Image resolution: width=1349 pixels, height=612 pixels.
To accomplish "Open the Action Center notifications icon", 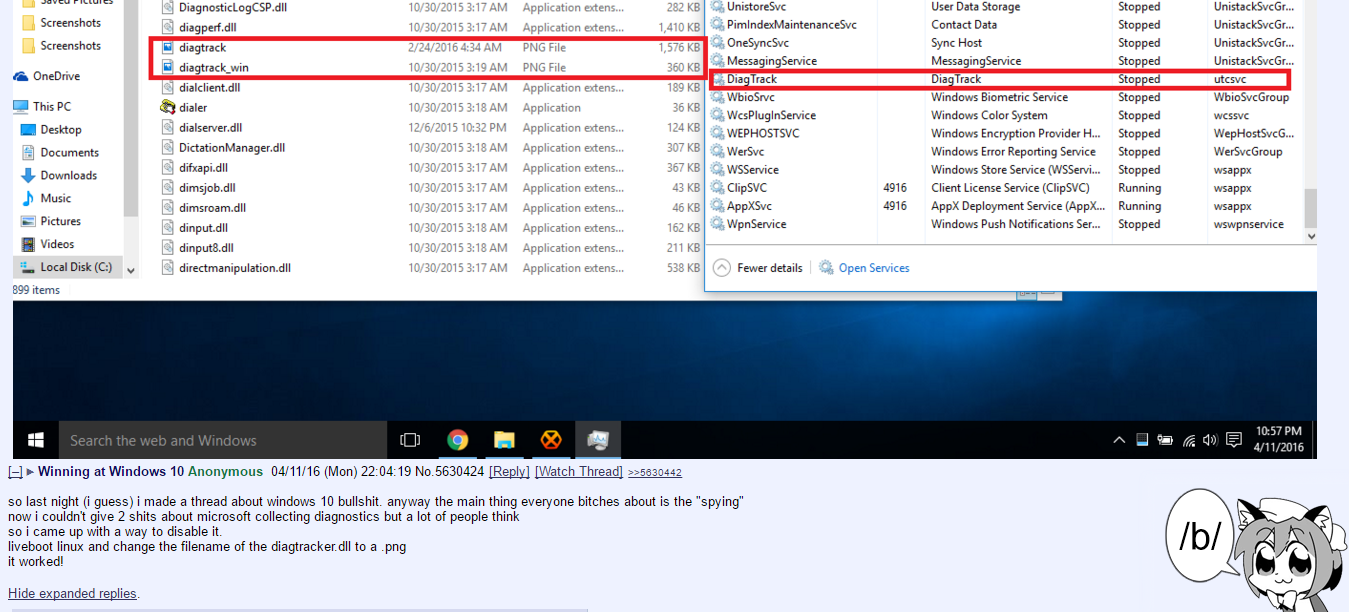I will pyautogui.click(x=1234, y=440).
